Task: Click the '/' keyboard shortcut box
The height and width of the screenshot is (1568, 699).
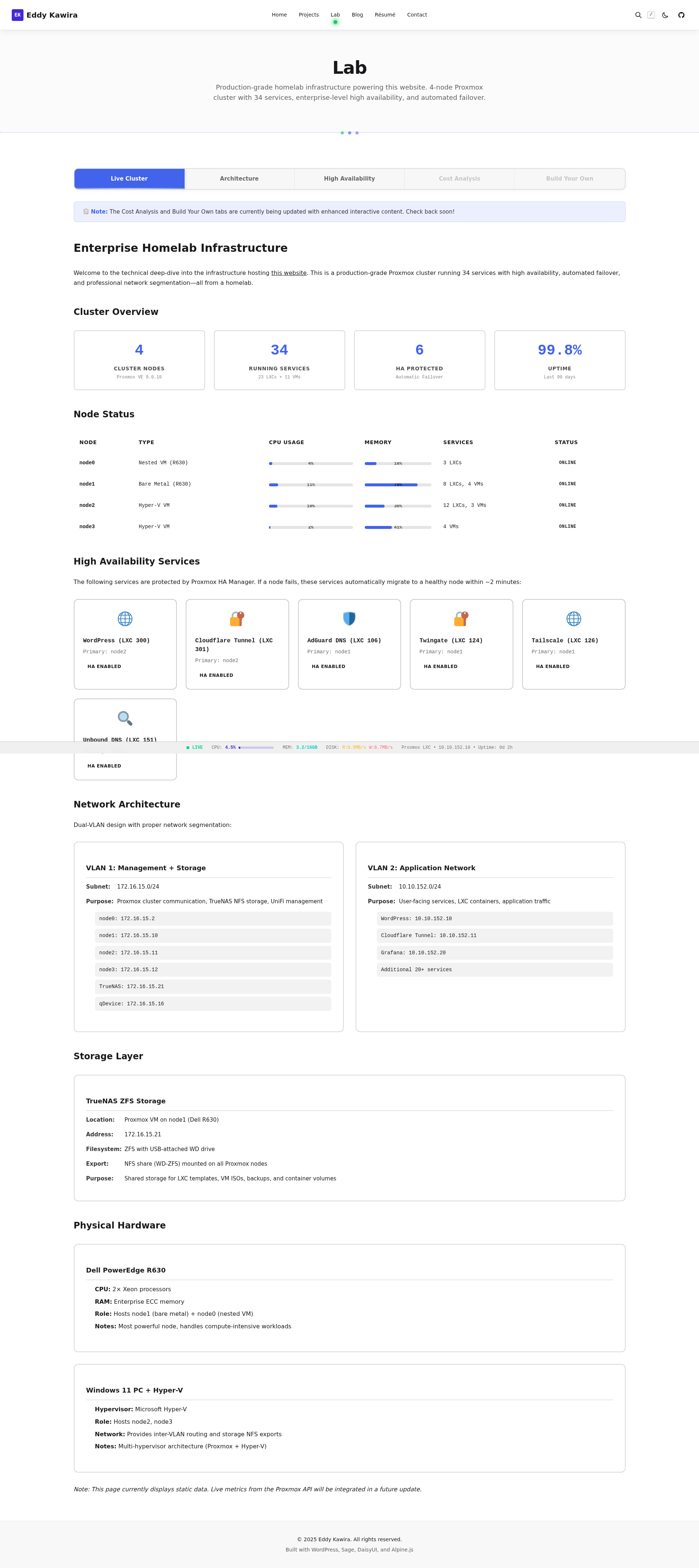Action: click(651, 15)
